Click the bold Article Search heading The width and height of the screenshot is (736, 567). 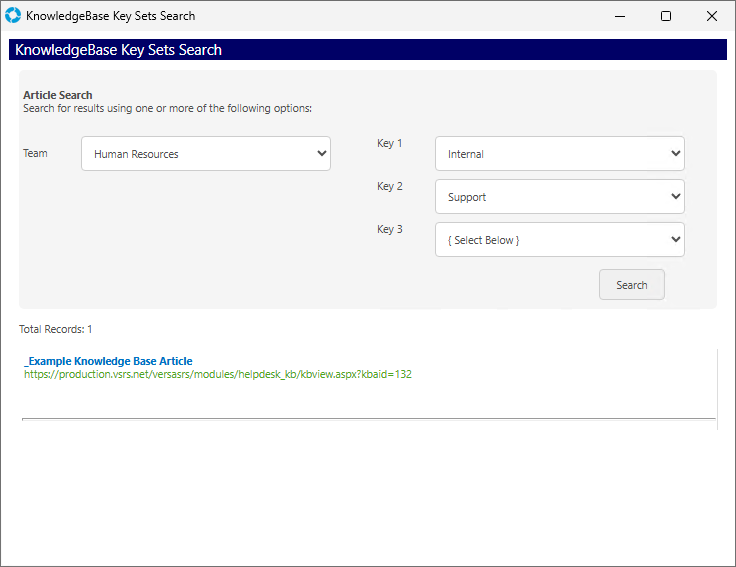57,95
